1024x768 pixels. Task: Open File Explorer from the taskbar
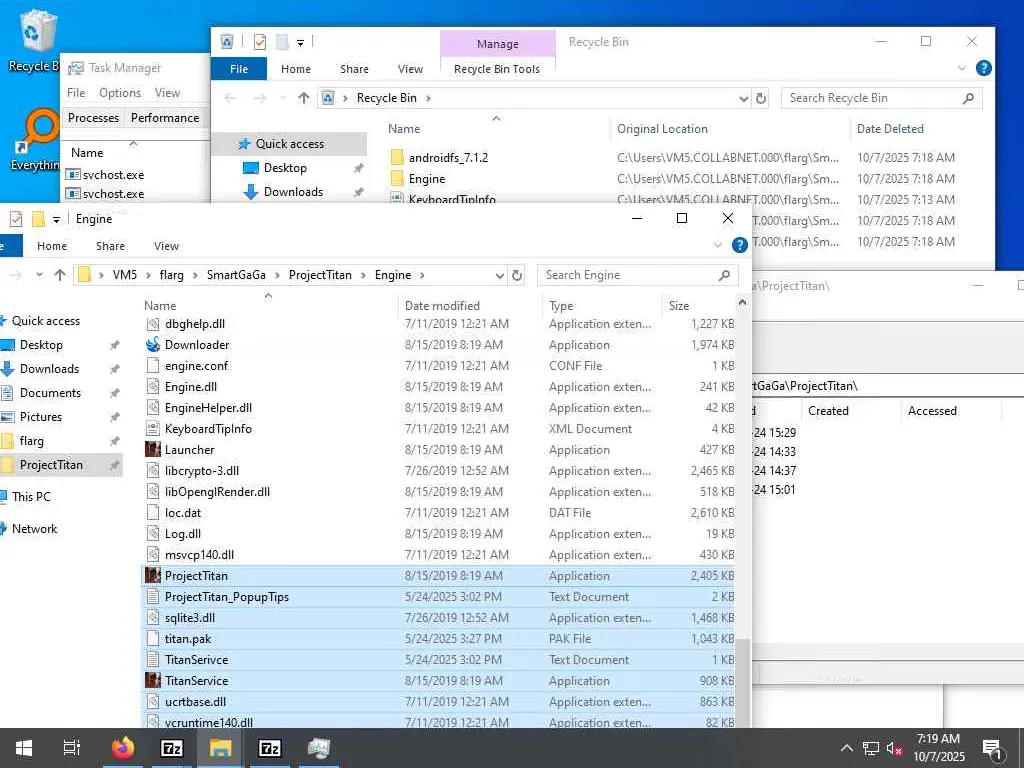pyautogui.click(x=221, y=748)
